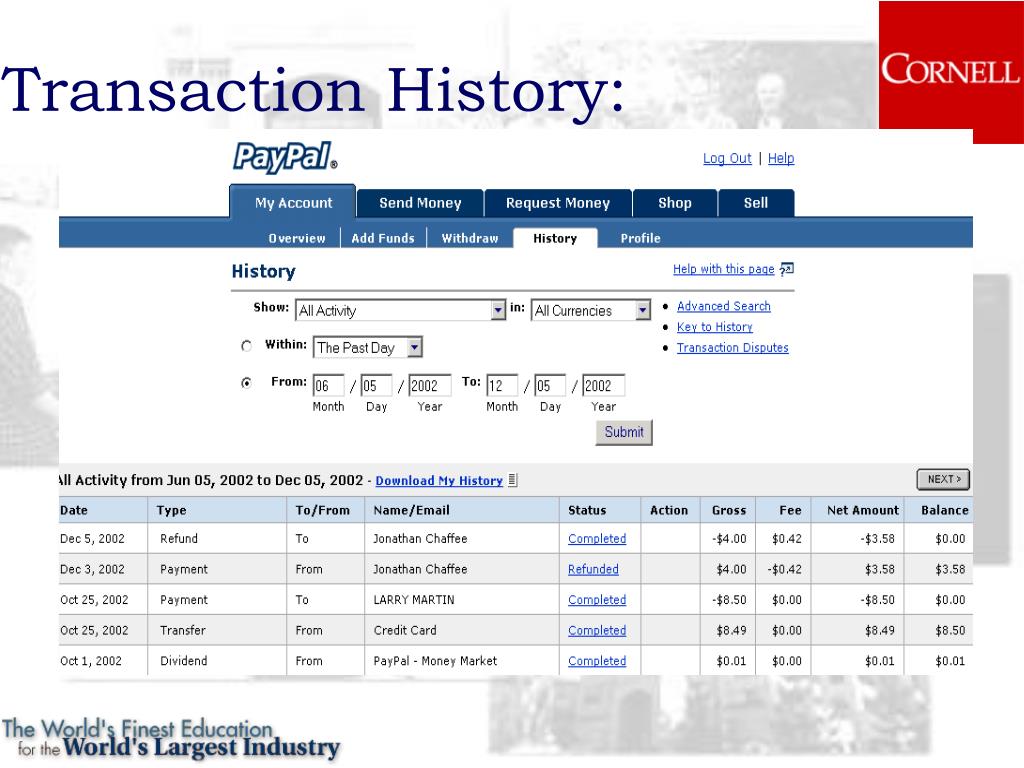
Task: Click the NEXT > button
Action: click(x=943, y=479)
